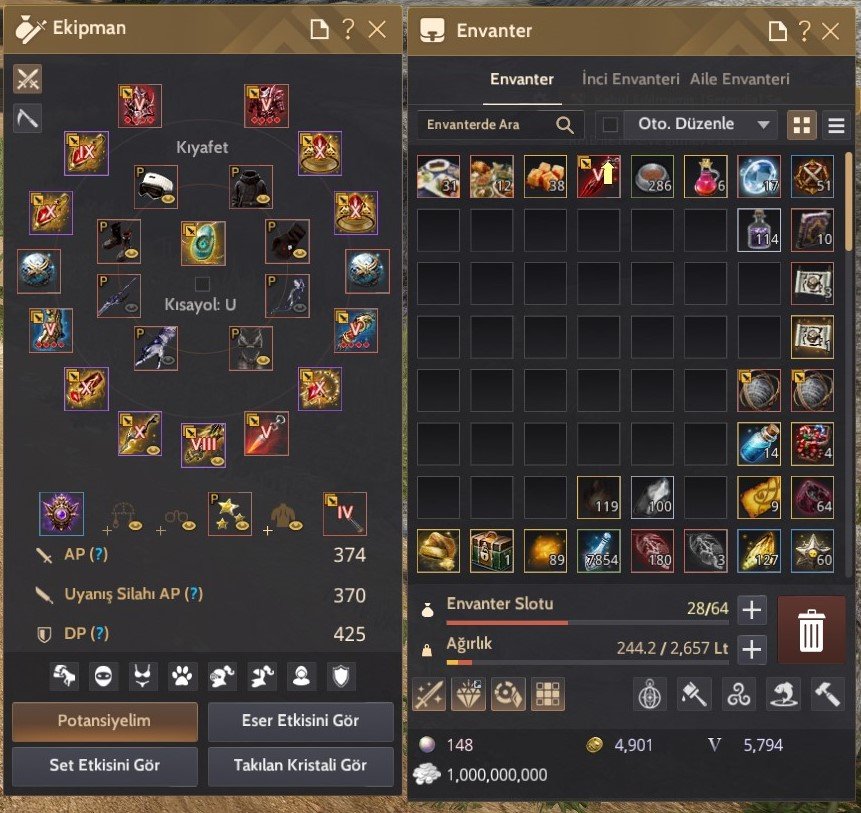Switch to grid view in inventory
The width and height of the screenshot is (861, 813).
[802, 125]
